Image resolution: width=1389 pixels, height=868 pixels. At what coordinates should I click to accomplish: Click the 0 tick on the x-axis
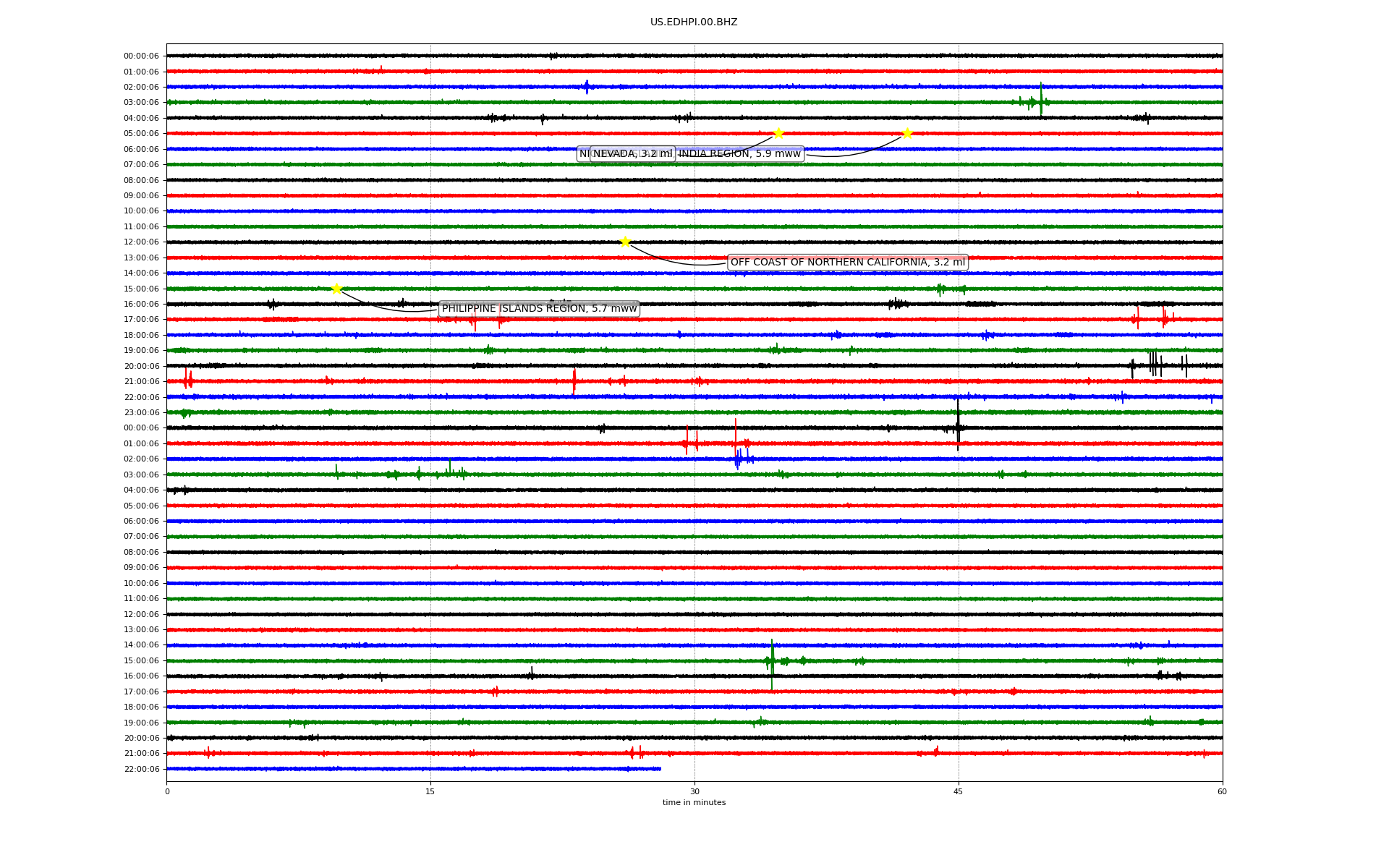pyautogui.click(x=167, y=791)
